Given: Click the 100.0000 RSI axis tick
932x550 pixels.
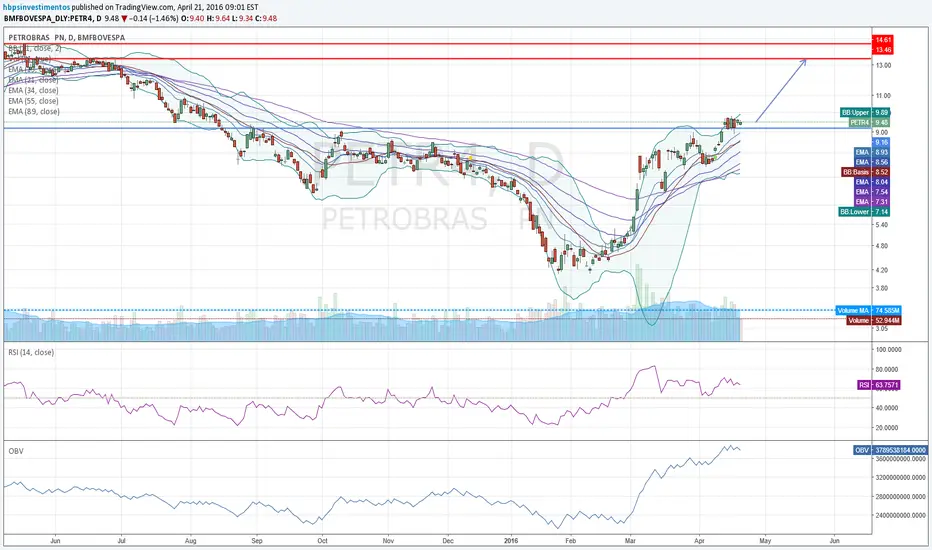Looking at the screenshot, I should [x=888, y=350].
